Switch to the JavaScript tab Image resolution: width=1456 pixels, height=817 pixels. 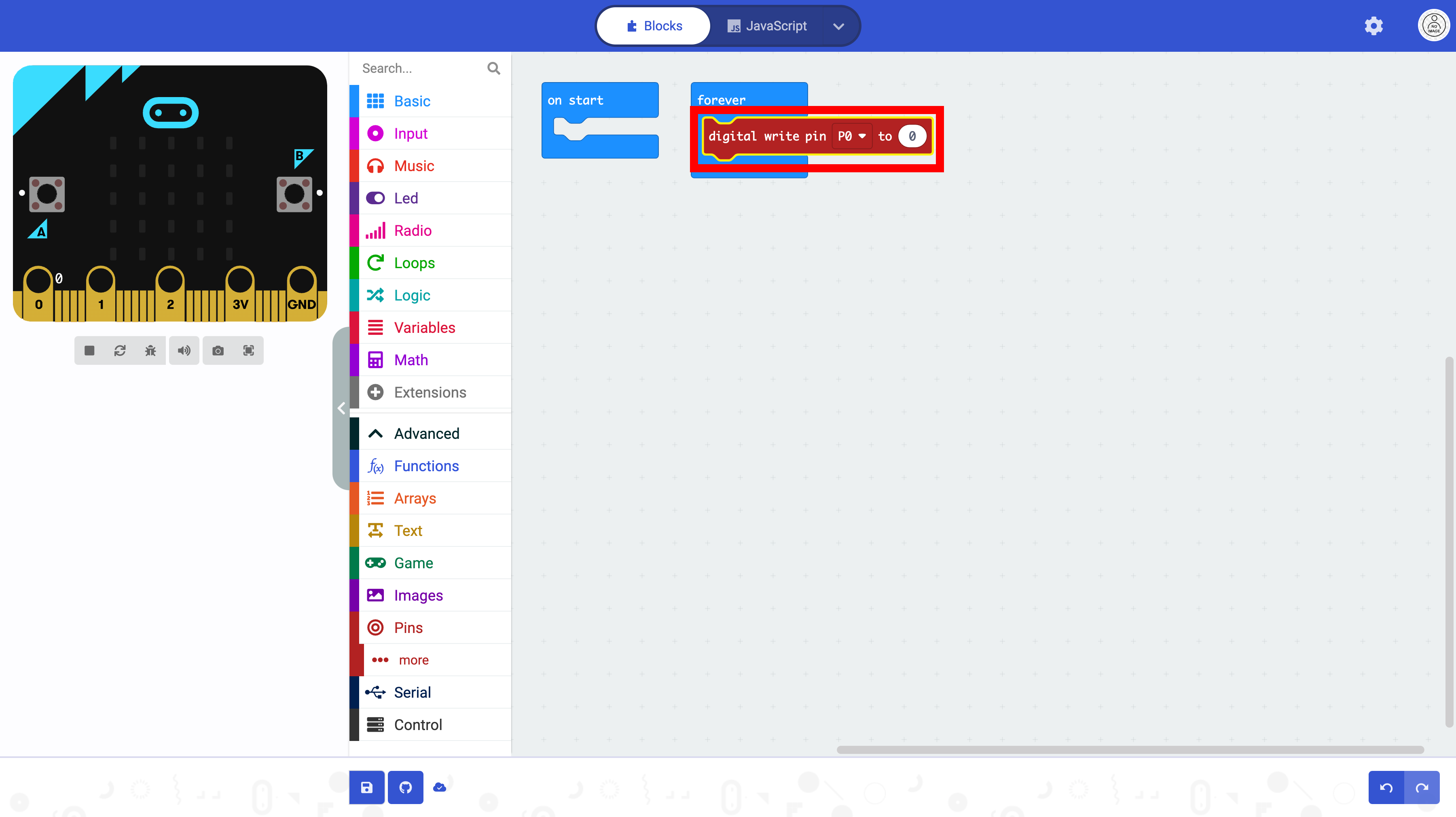coord(767,26)
